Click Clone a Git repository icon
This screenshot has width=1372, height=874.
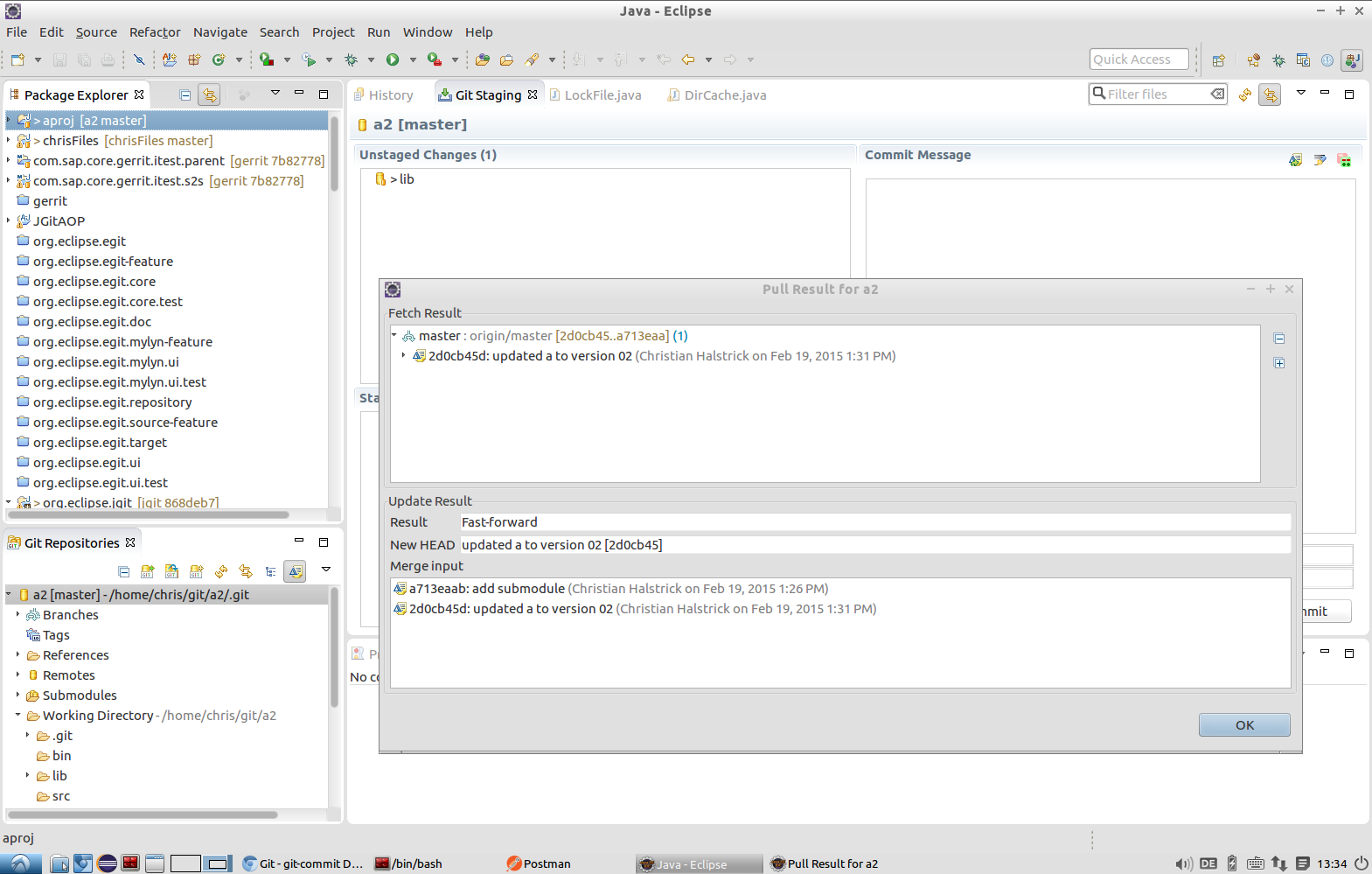tap(172, 571)
